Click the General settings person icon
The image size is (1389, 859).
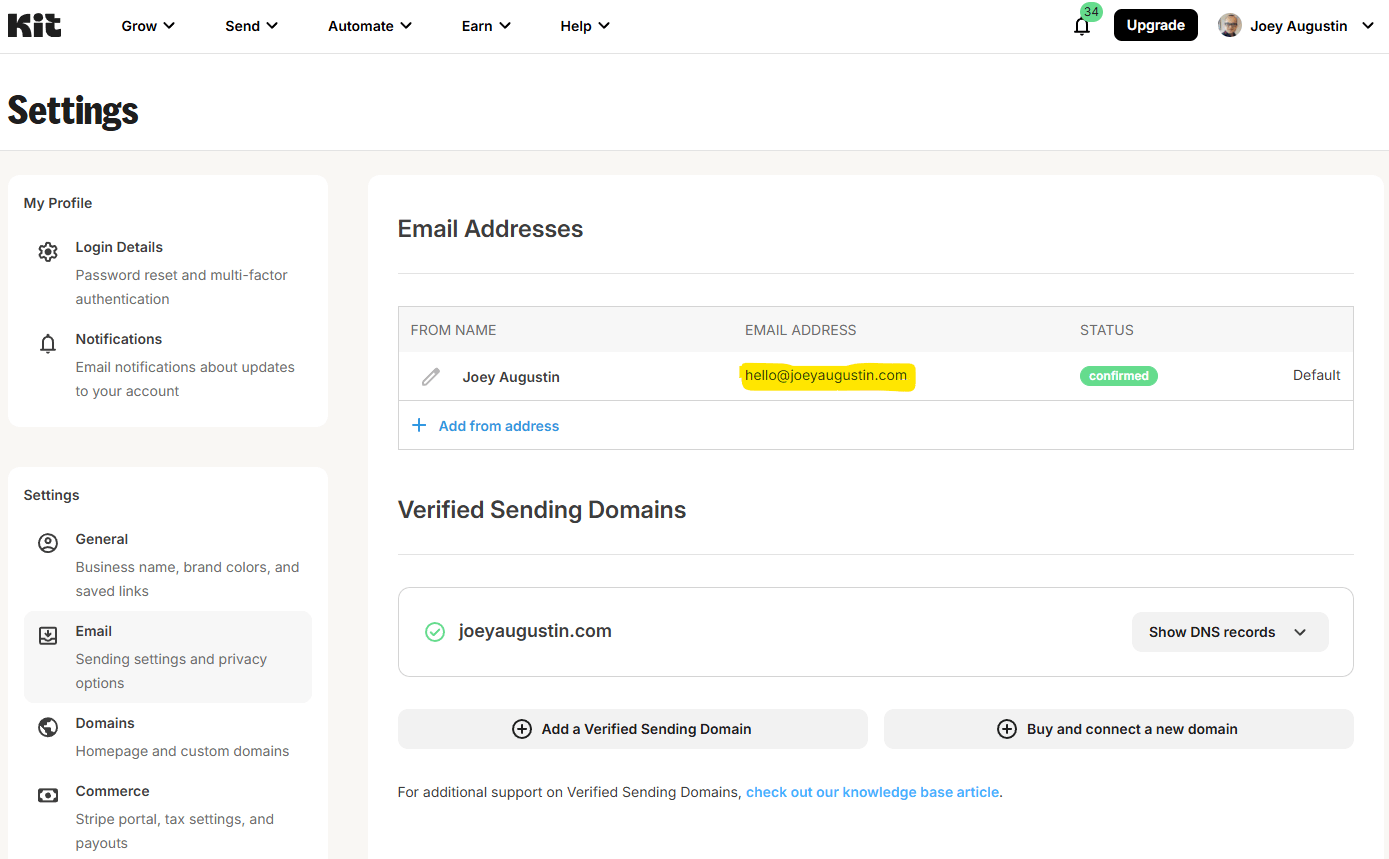[48, 543]
